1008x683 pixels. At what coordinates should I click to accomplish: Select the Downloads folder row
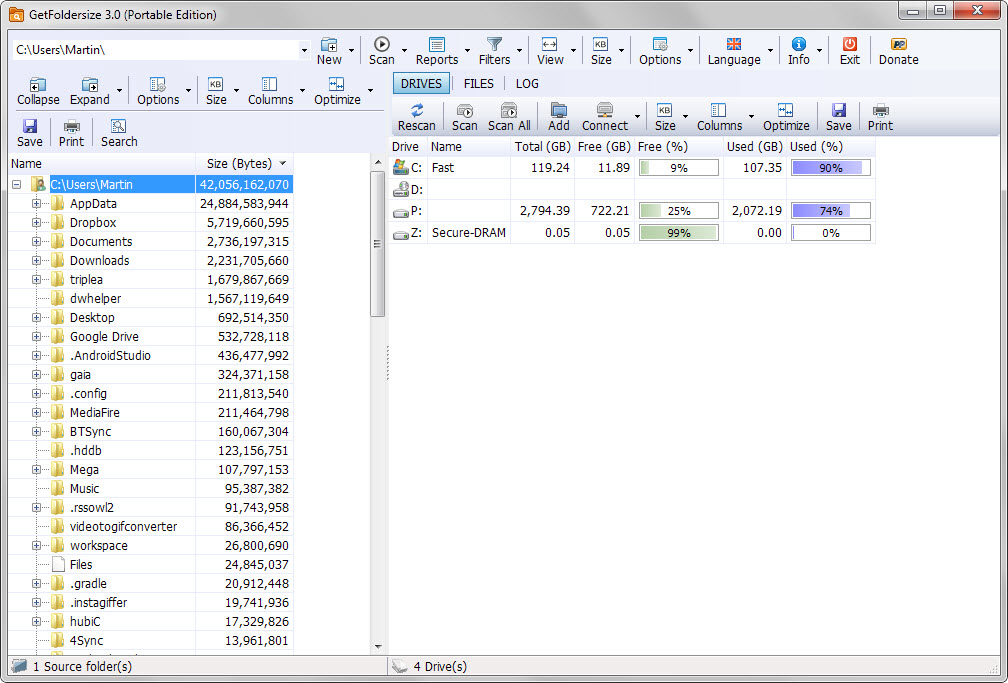[151, 260]
